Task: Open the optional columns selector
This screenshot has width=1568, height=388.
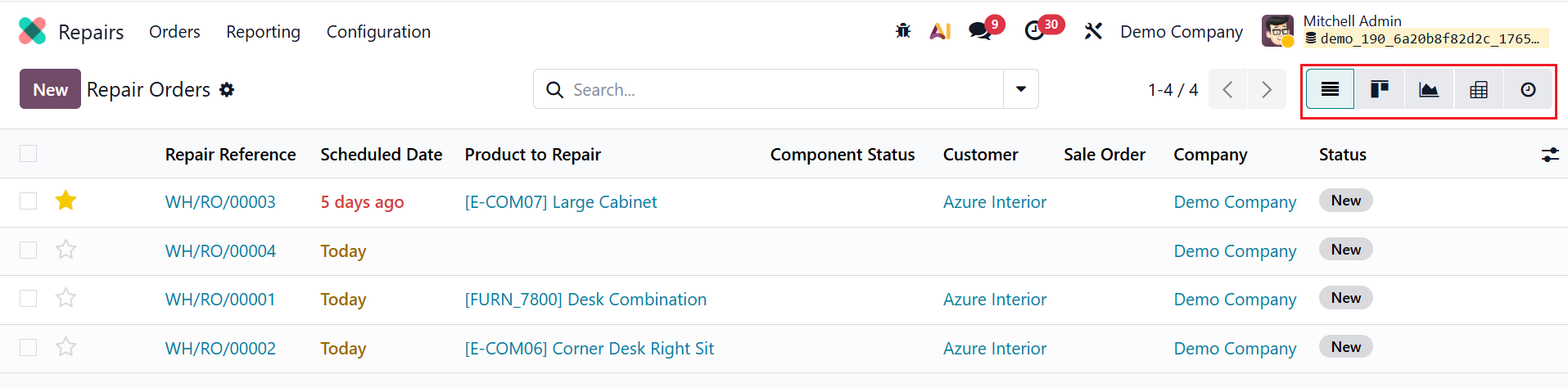Action: coord(1549,155)
